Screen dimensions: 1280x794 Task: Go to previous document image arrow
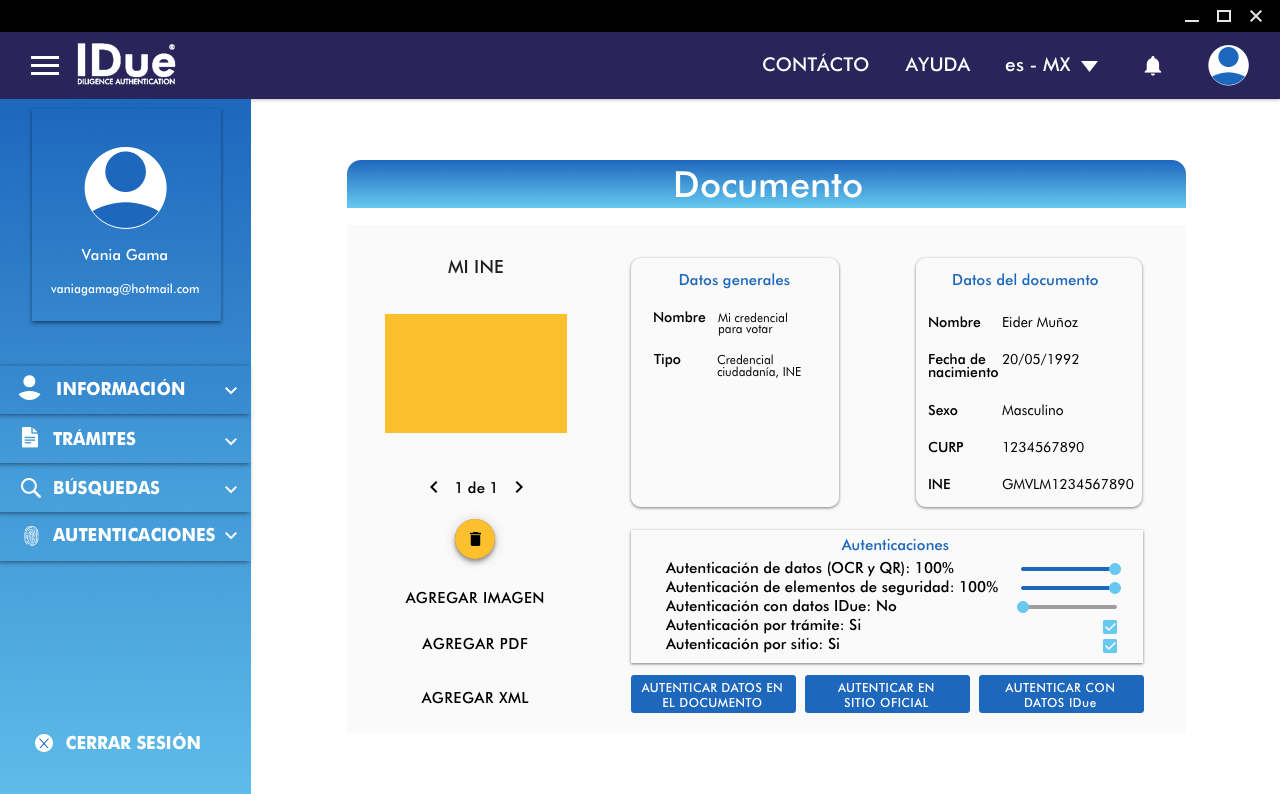pos(434,488)
